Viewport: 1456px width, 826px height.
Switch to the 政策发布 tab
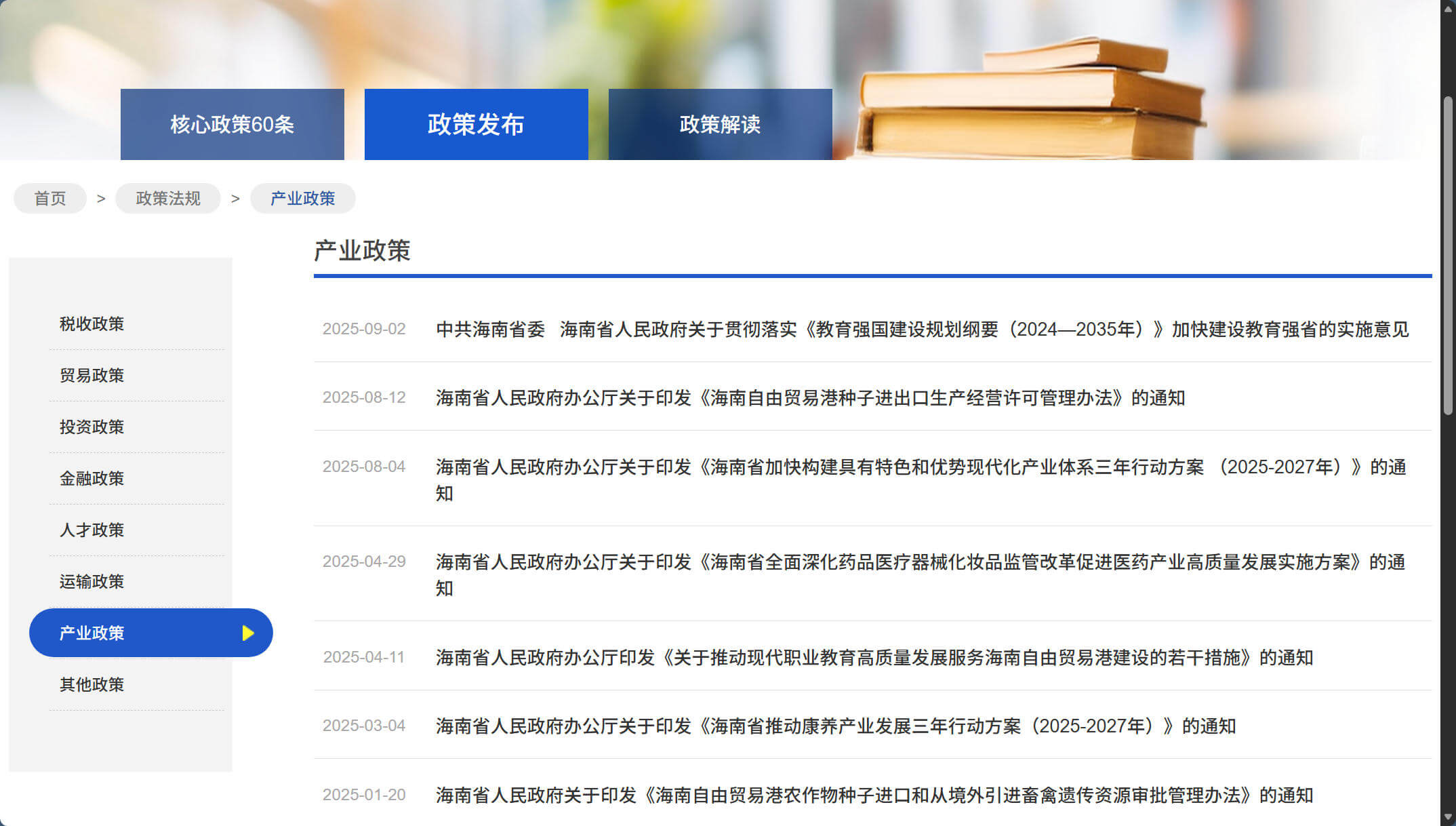coord(476,125)
